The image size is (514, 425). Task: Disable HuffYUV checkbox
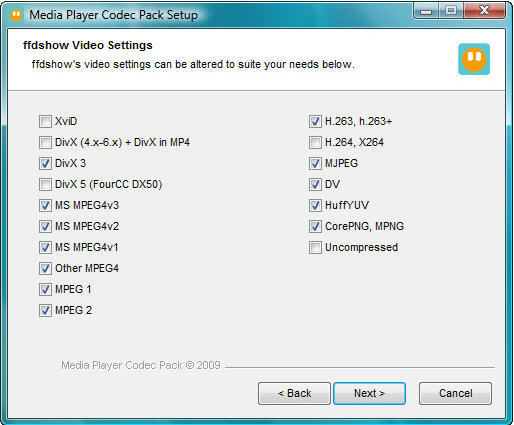pos(315,205)
